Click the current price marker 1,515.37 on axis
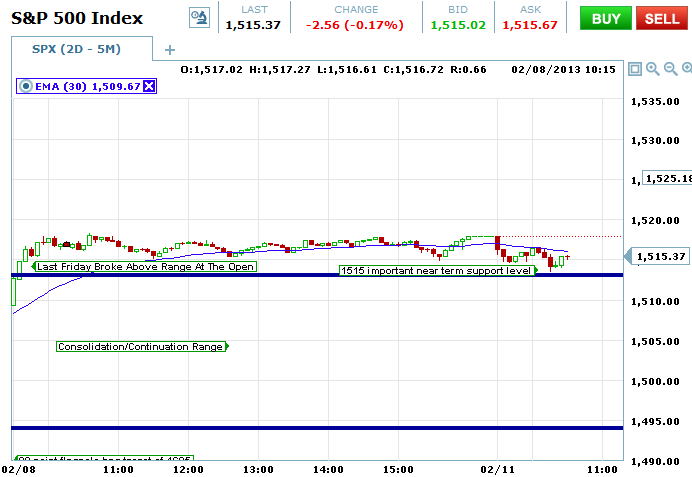Screen dimensions: 692x477 [x=658, y=256]
